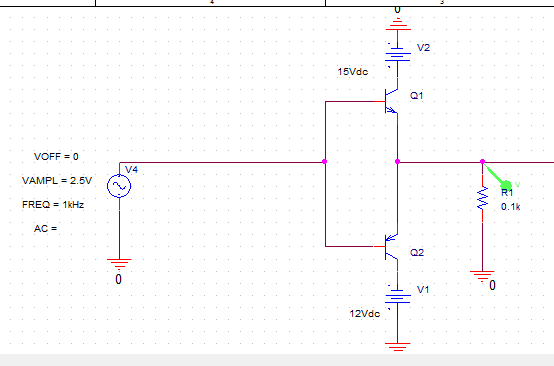554x366 pixels.
Task: Select the R1 resistor symbol
Action: [483, 198]
